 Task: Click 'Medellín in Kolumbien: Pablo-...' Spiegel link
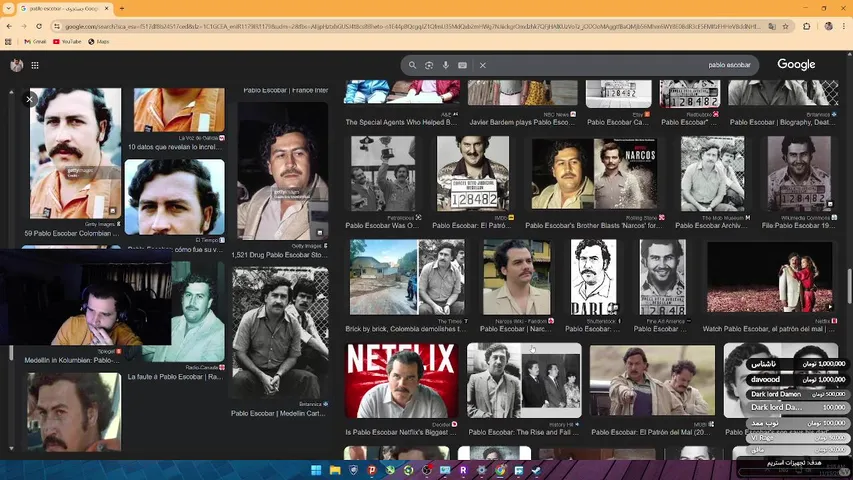pos(72,360)
